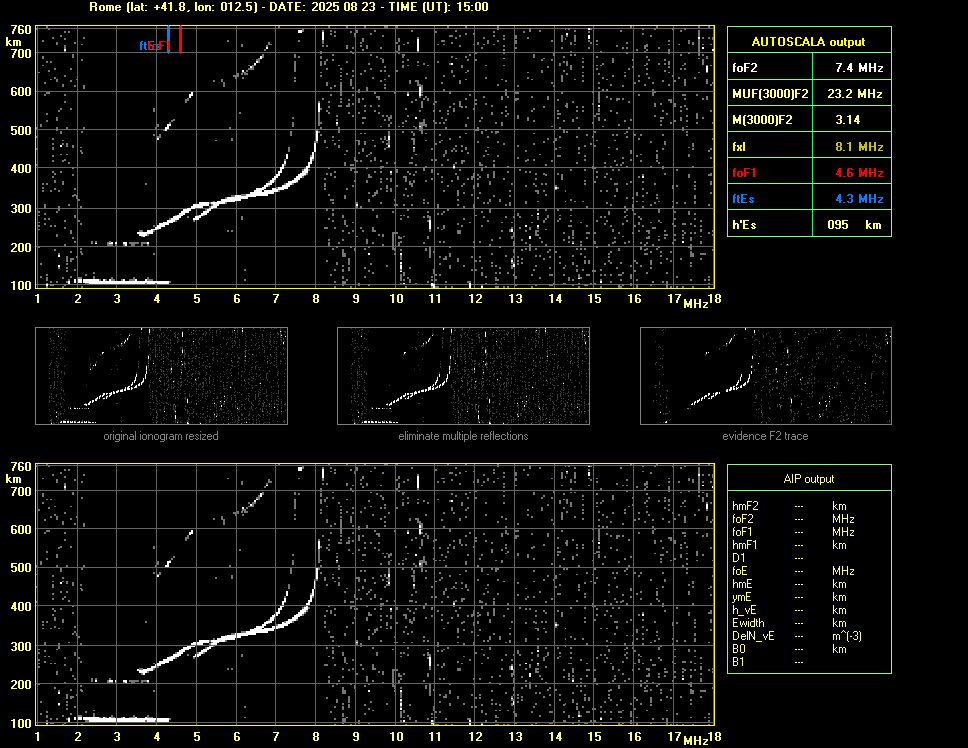Click the 10 MHz axis label on top ionogram

(x=396, y=299)
